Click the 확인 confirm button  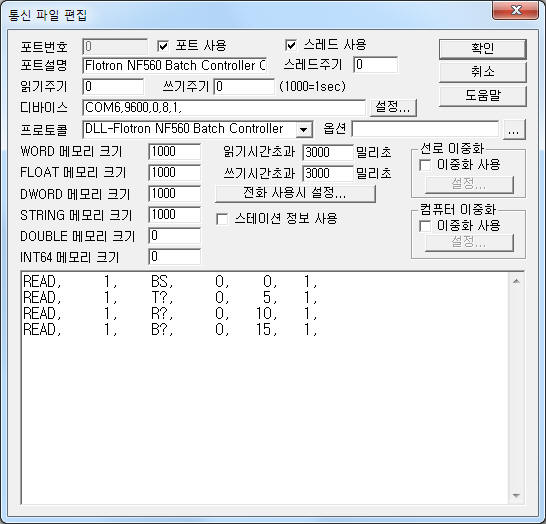click(x=482, y=49)
